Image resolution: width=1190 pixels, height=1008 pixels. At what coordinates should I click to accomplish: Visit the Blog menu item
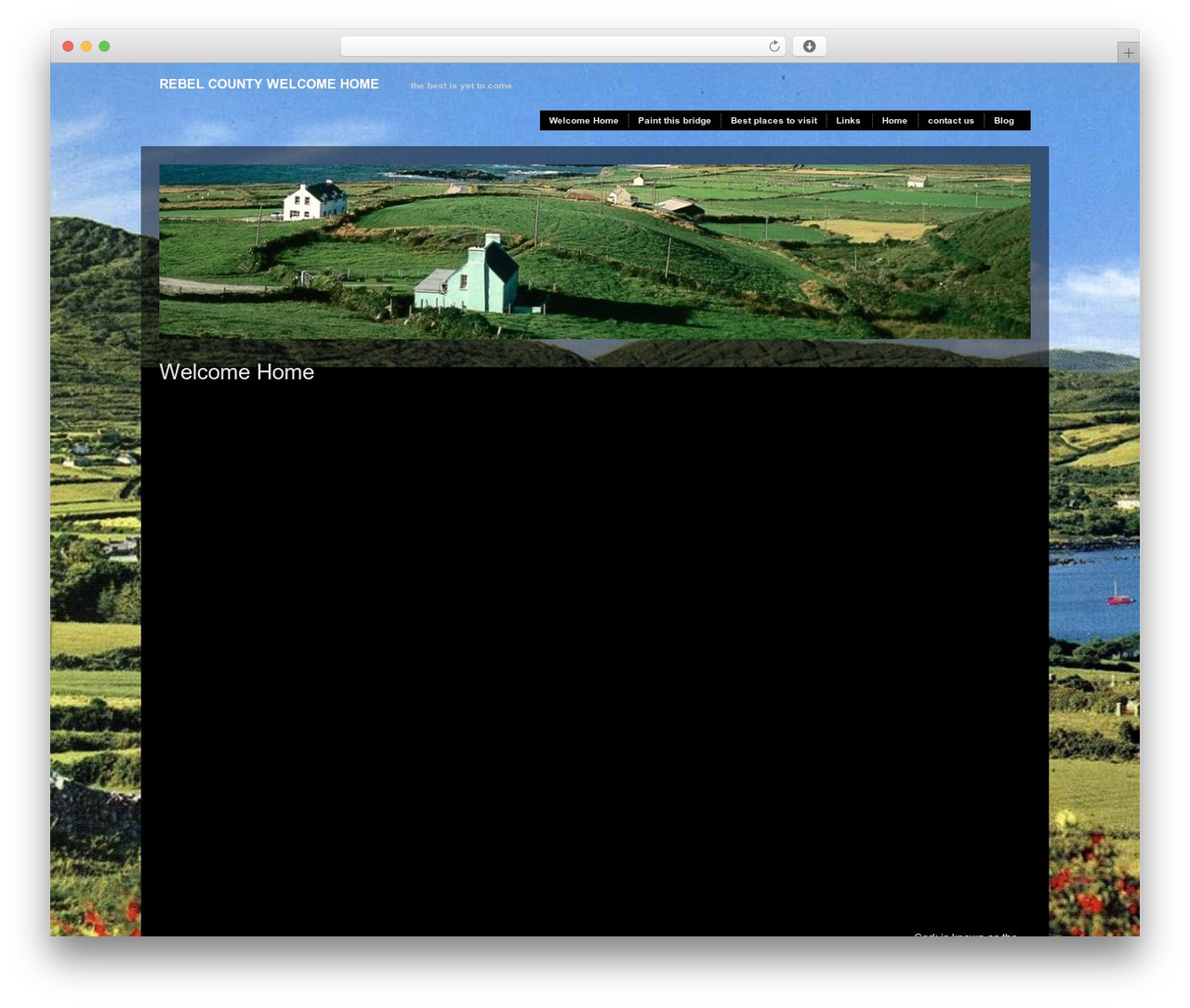1004,121
